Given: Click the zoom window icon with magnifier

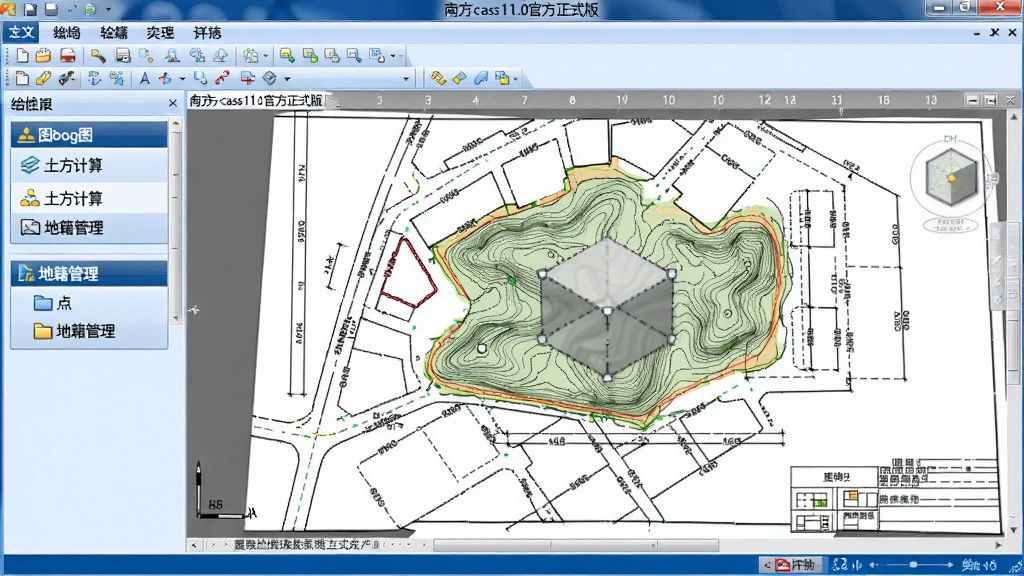Looking at the screenshot, I should click(x=354, y=56).
